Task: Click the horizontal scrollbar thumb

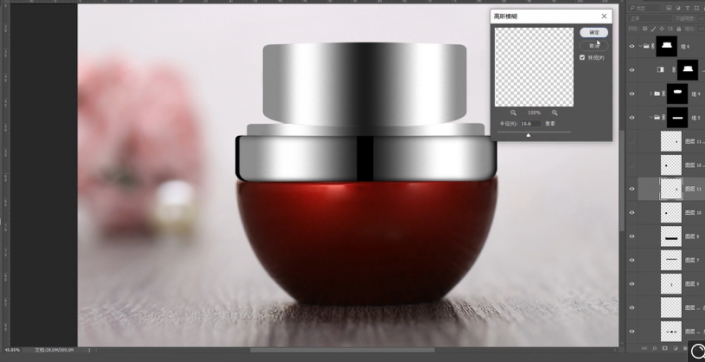Action: click(x=342, y=350)
